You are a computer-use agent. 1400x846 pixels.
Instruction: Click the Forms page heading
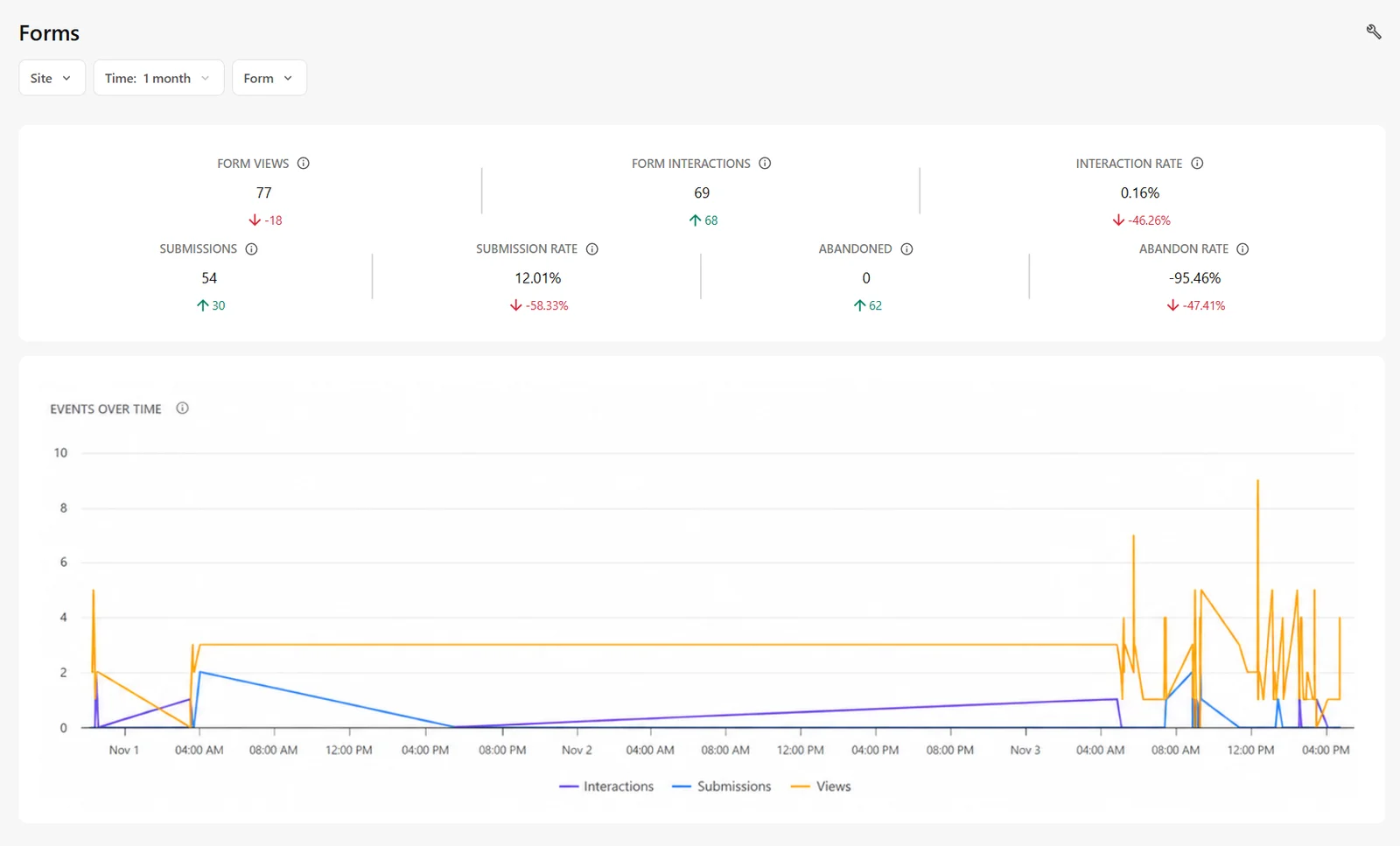coord(49,33)
